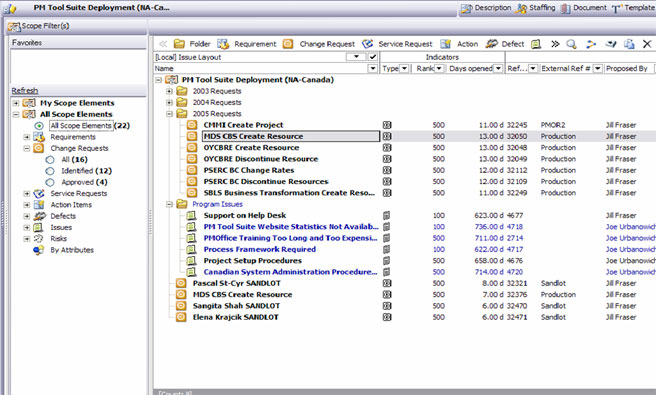Click the branch/link icon in toolbar
656x395 pixels.
pos(591,44)
